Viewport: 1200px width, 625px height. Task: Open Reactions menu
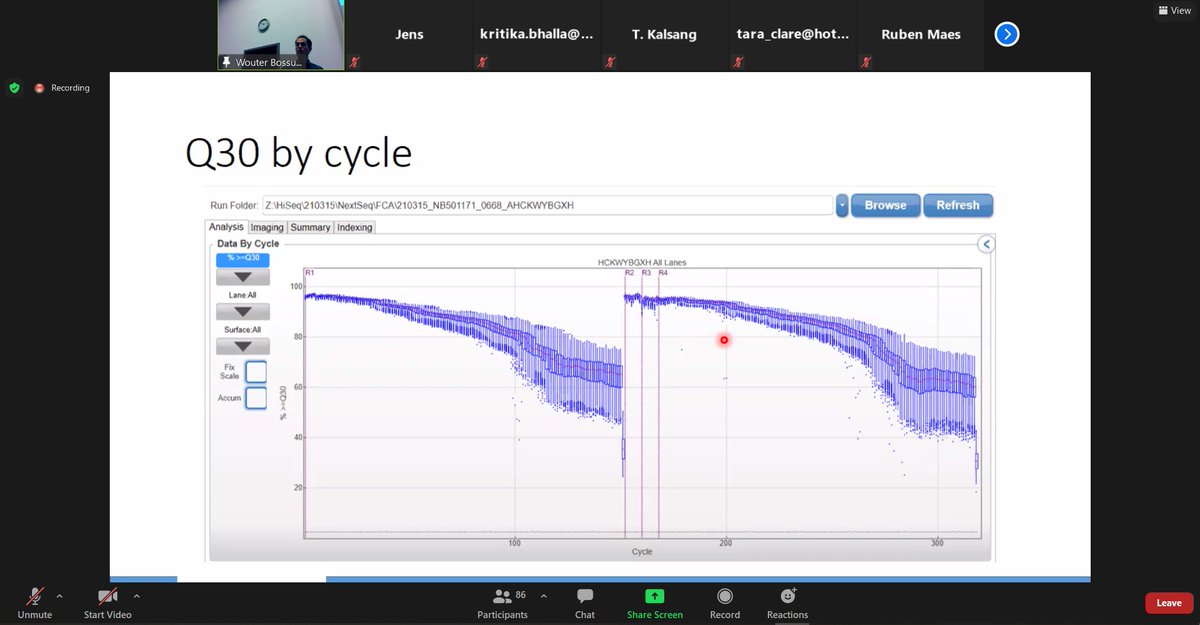click(787, 601)
